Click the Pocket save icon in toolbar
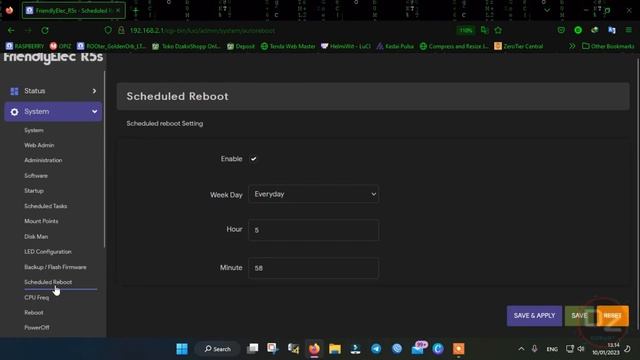Screen dimensions: 640x360 click(561, 30)
